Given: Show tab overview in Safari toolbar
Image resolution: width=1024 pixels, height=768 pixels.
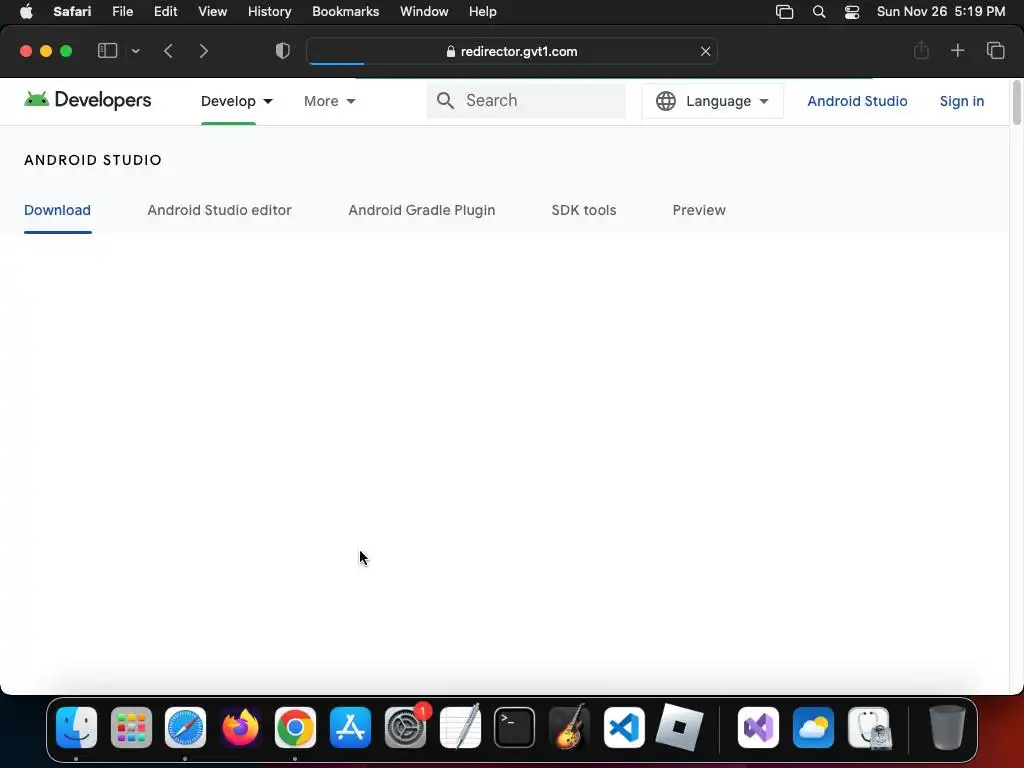Looking at the screenshot, I should click(x=995, y=50).
